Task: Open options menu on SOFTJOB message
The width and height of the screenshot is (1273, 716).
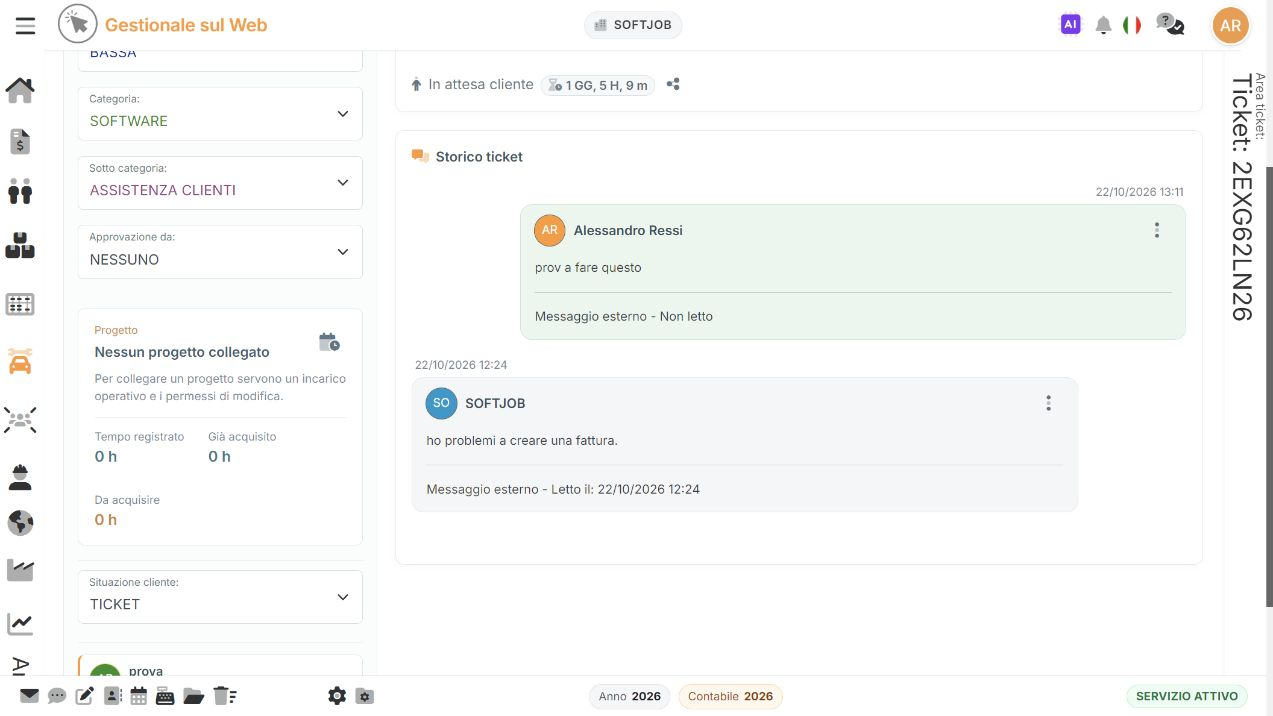Action: coord(1049,403)
